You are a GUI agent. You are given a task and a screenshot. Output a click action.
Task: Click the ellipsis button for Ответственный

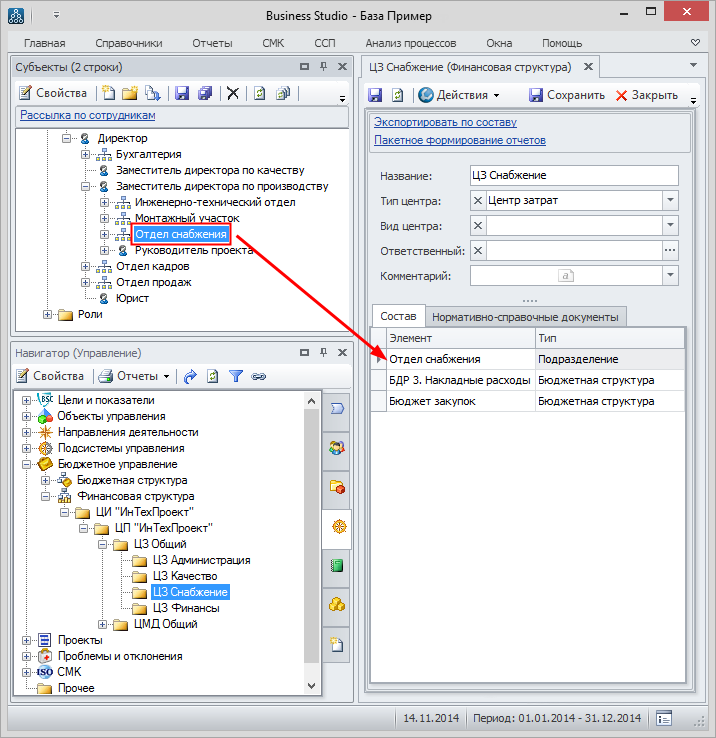pos(670,250)
